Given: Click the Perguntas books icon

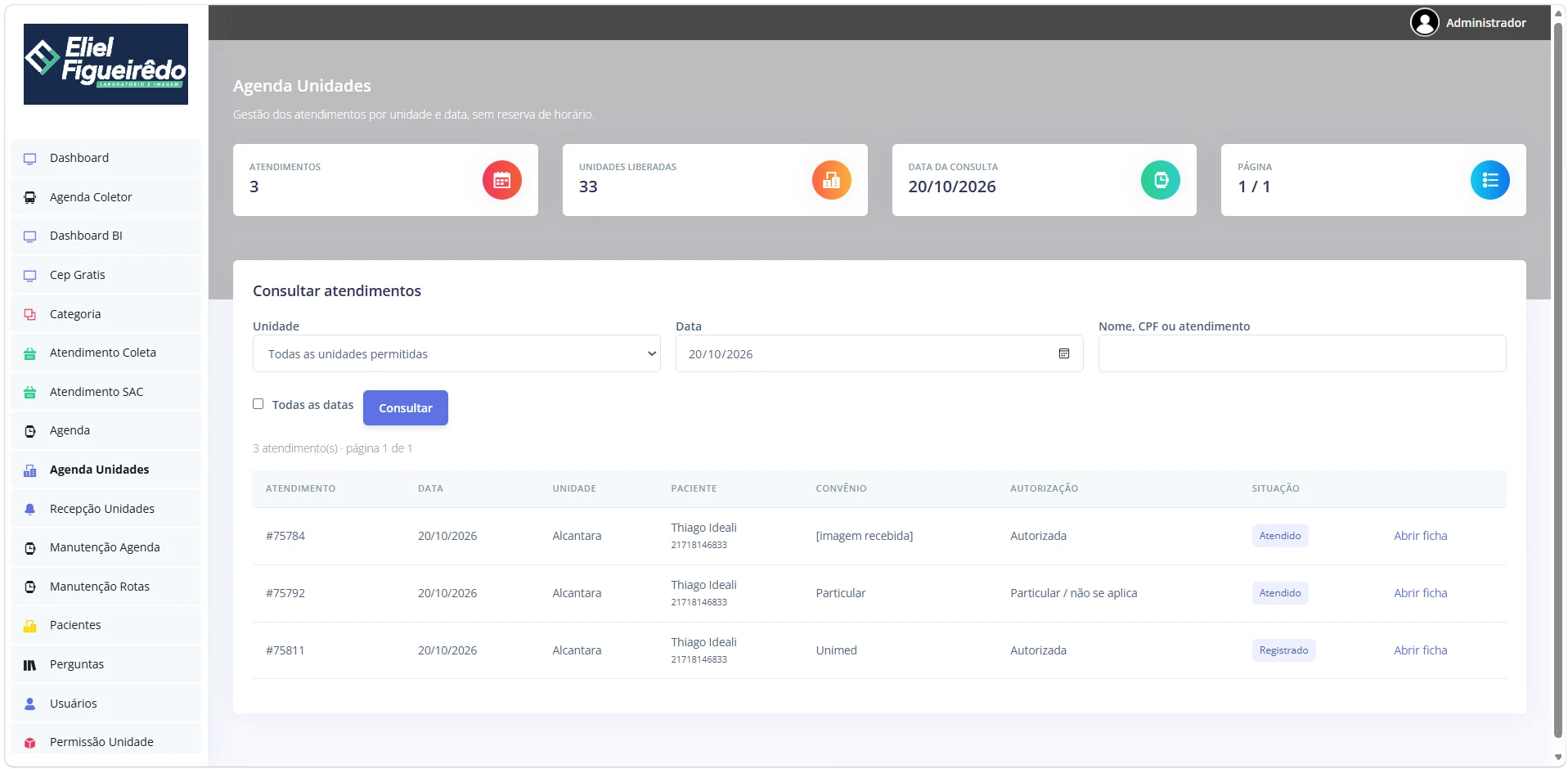Looking at the screenshot, I should pos(30,665).
